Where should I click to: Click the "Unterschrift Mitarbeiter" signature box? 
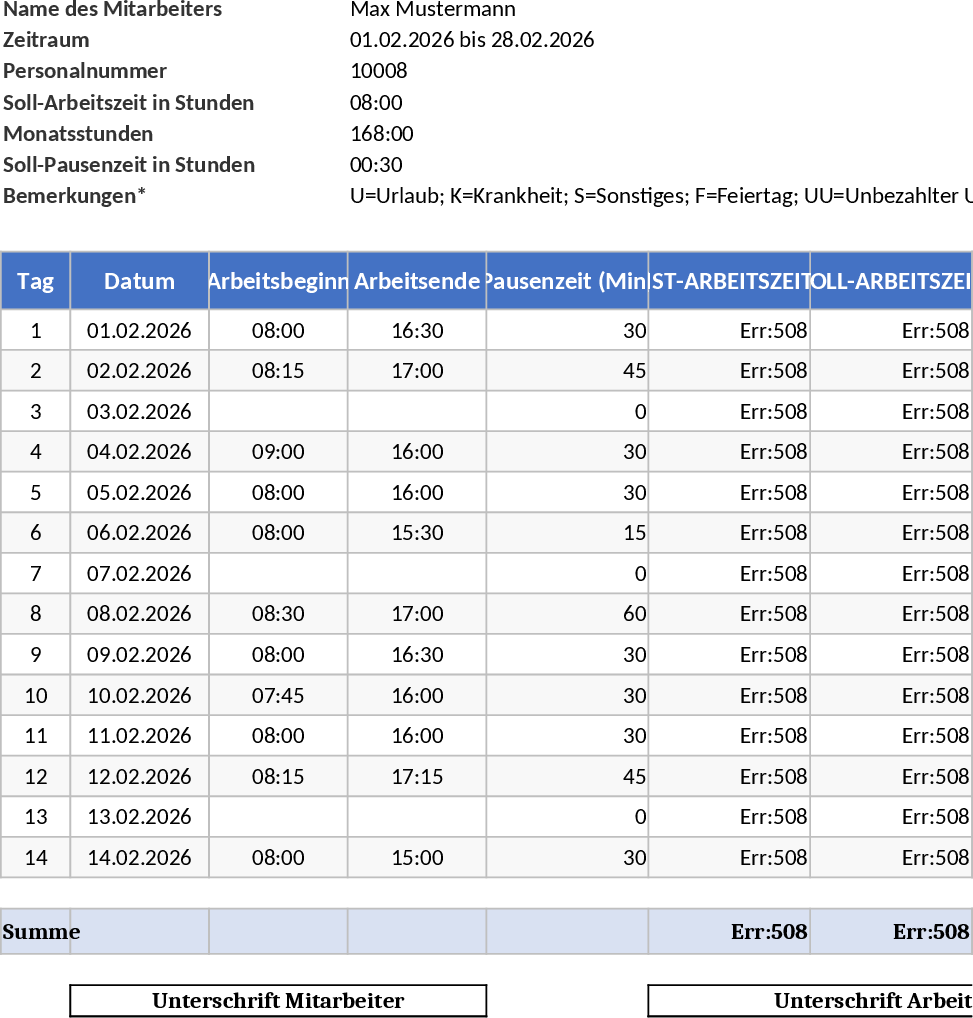[x=278, y=1000]
